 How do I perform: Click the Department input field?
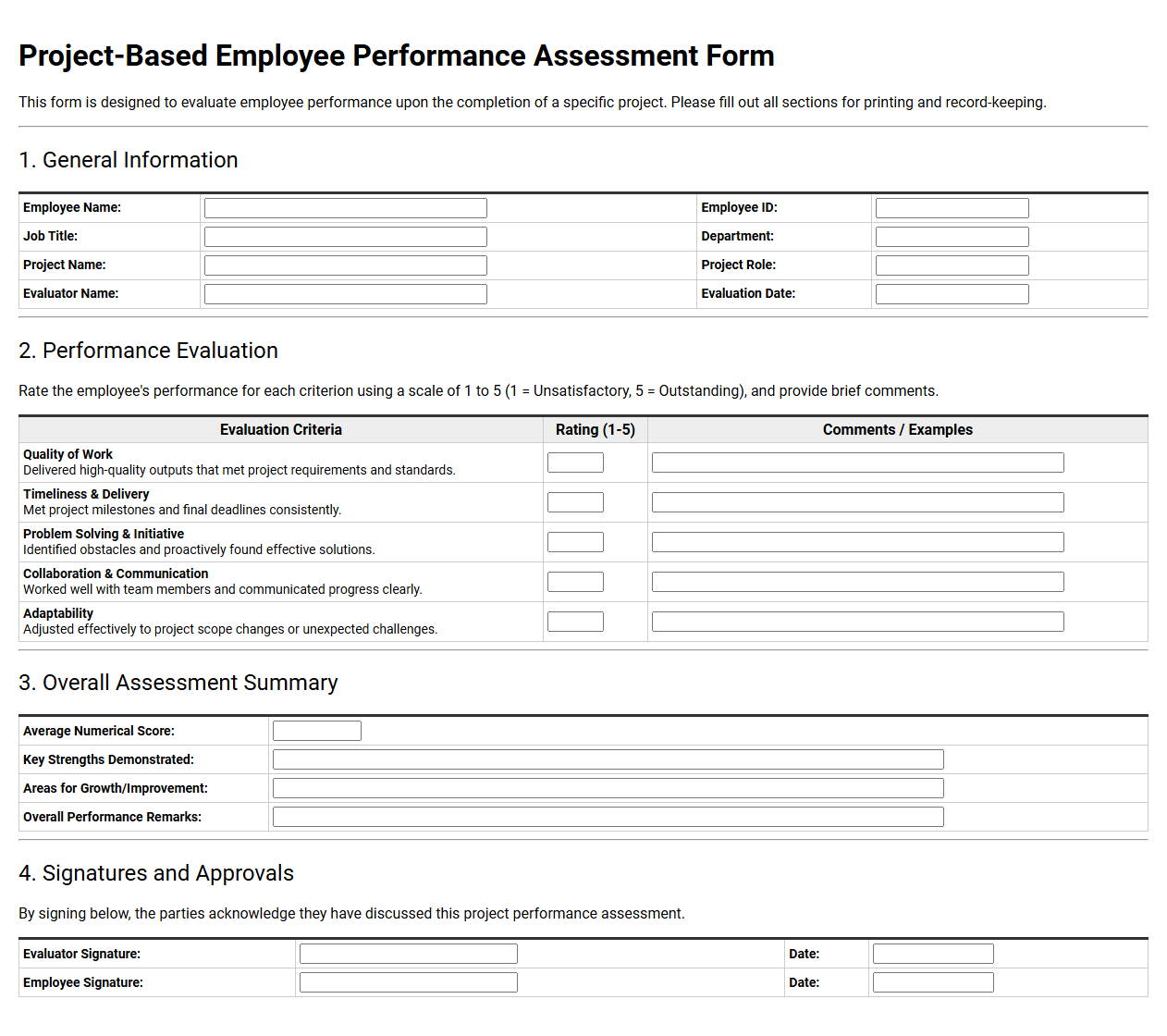pyautogui.click(x=952, y=237)
